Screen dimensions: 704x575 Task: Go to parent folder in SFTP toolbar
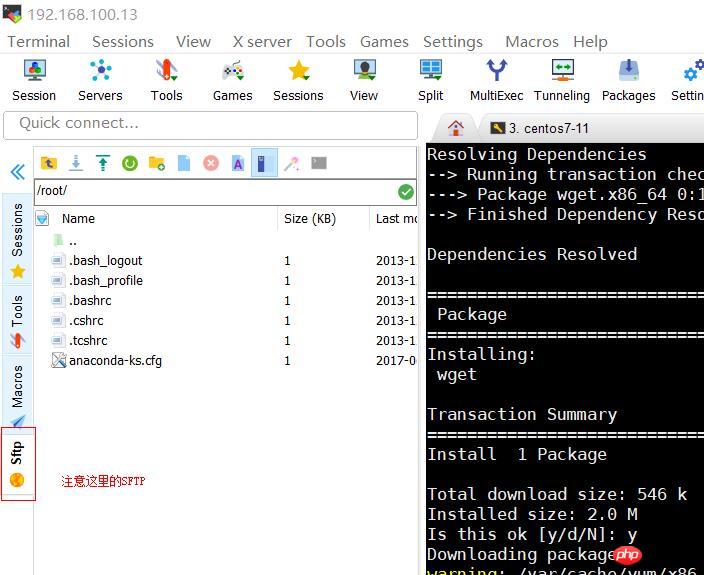pyautogui.click(x=48, y=163)
